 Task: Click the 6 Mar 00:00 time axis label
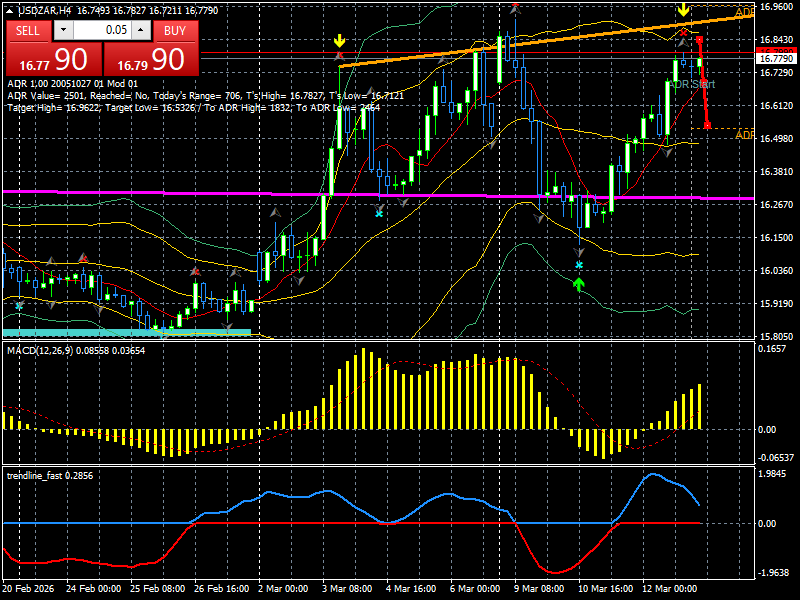tap(475, 588)
